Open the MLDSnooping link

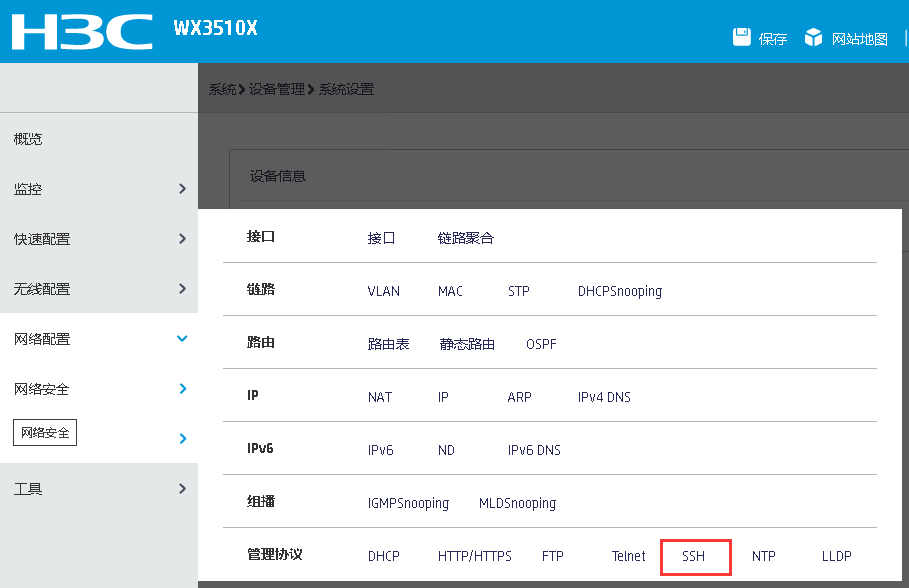(517, 503)
